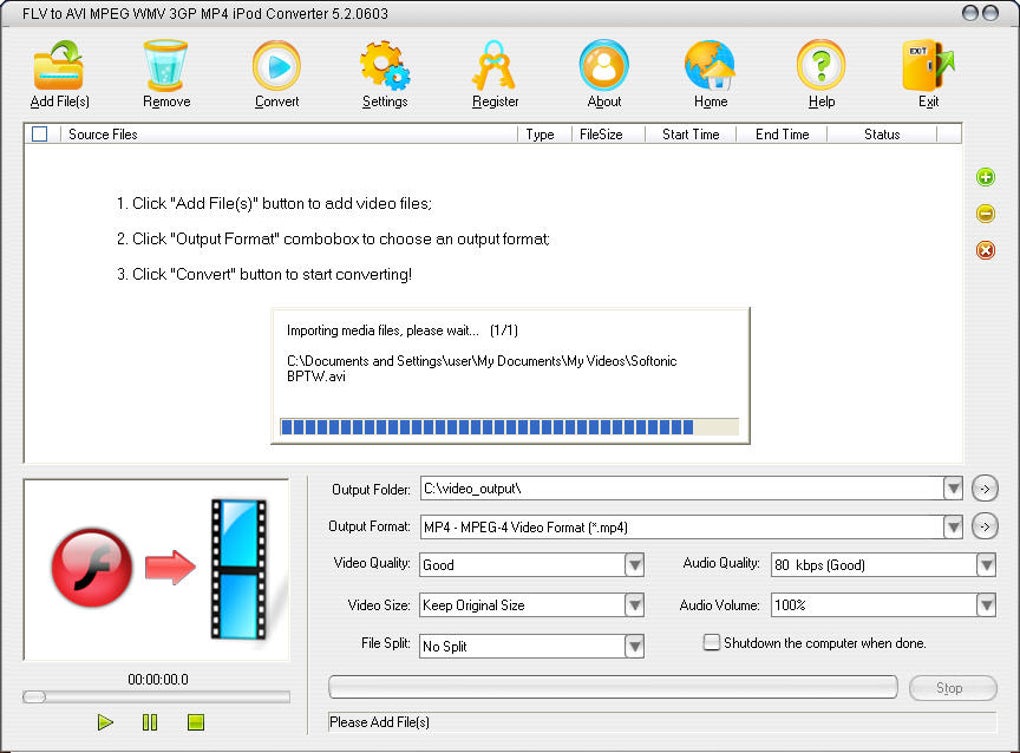Expand the Audio Quality combo box
Image resolution: width=1020 pixels, height=753 pixels.
pos(986,564)
